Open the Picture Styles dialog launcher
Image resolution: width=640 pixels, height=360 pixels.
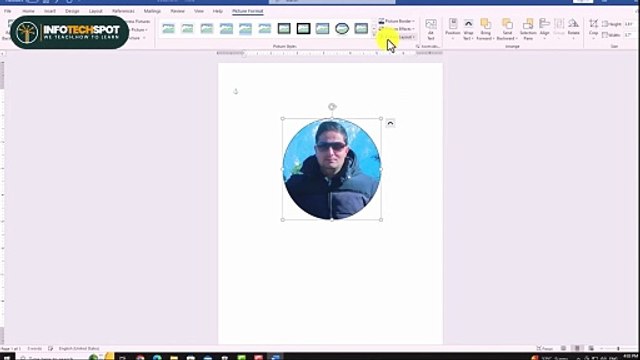click(x=417, y=47)
